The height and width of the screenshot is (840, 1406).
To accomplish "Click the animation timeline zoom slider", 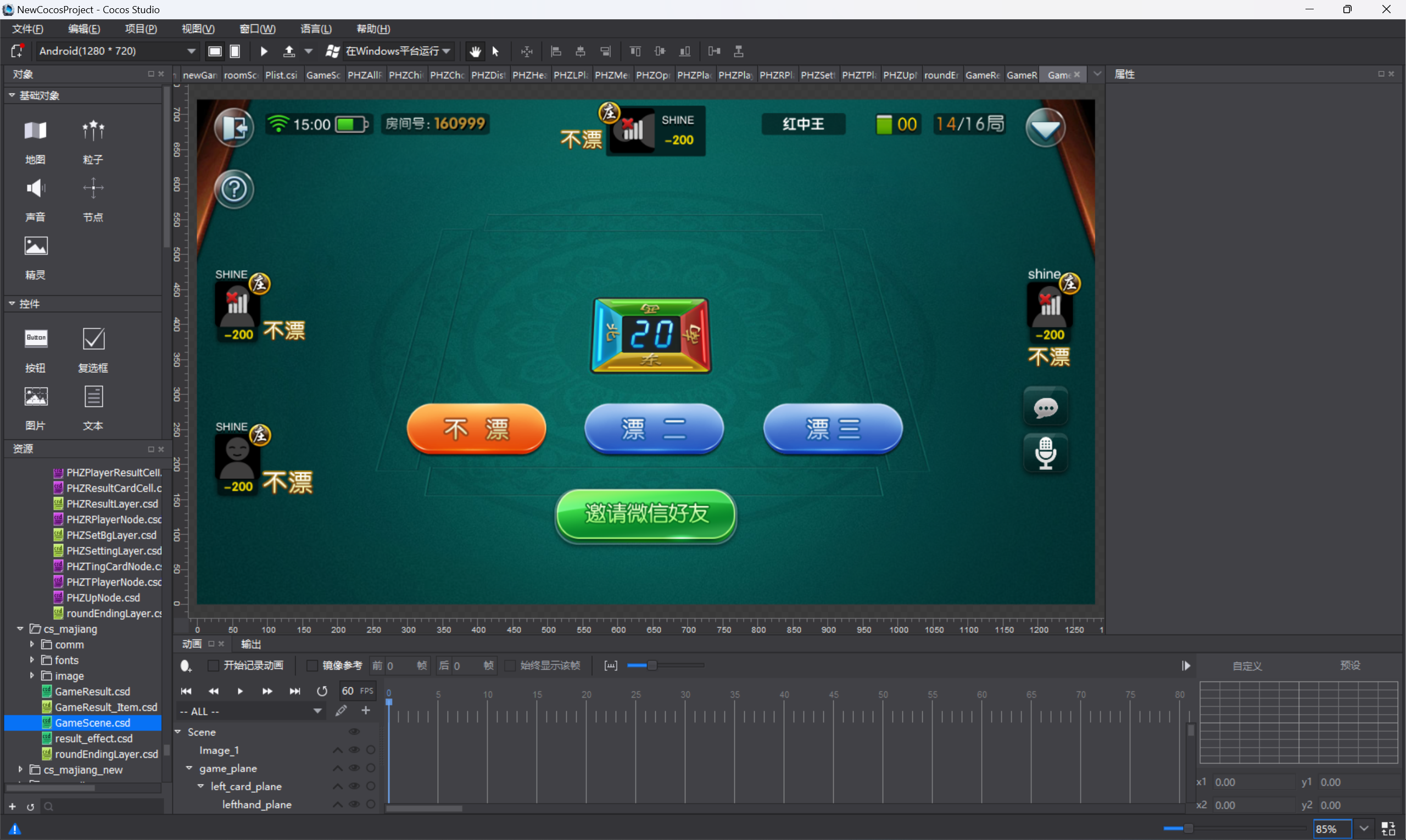I will [651, 665].
